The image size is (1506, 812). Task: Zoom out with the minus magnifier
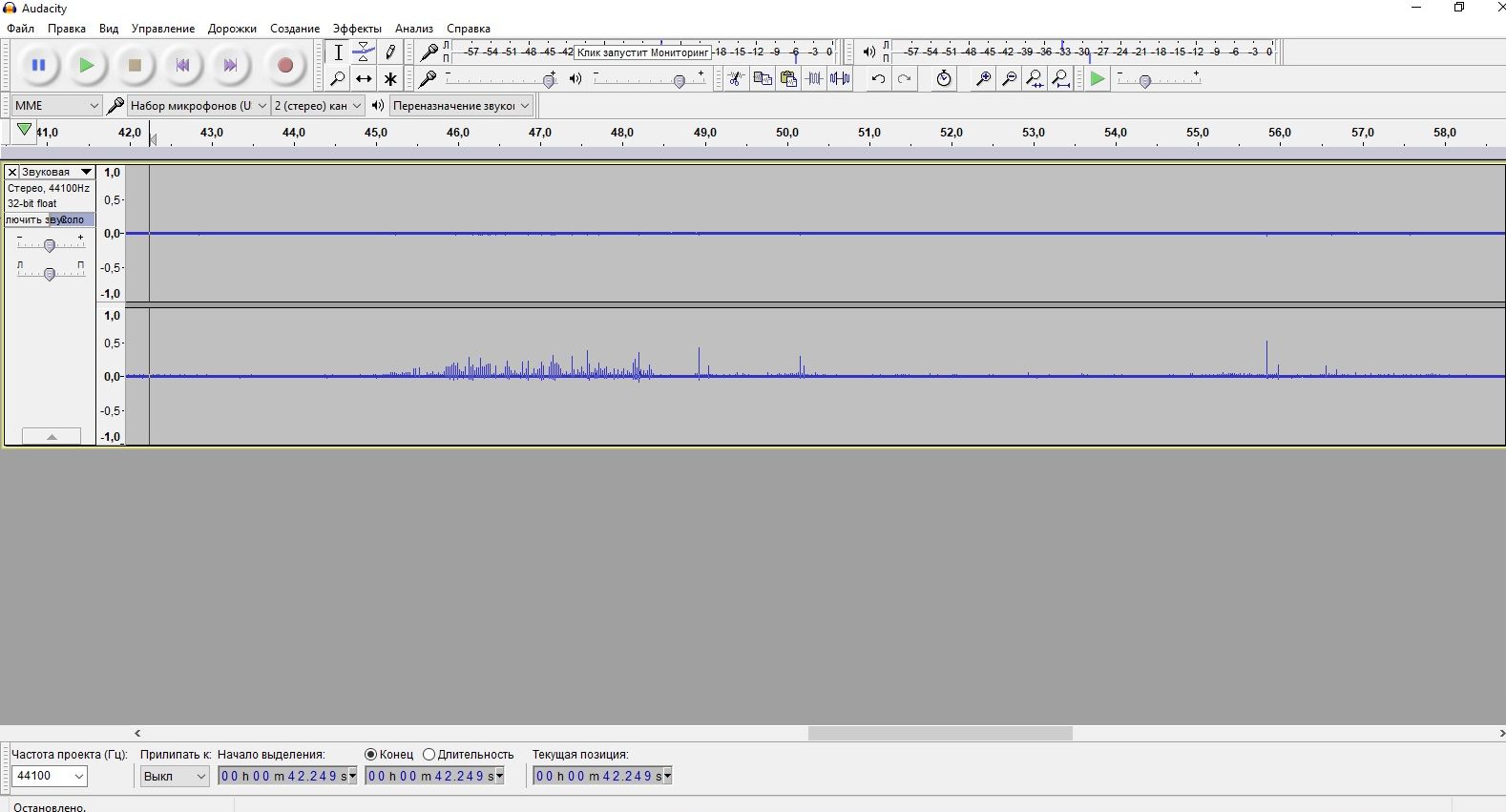[x=1009, y=78]
